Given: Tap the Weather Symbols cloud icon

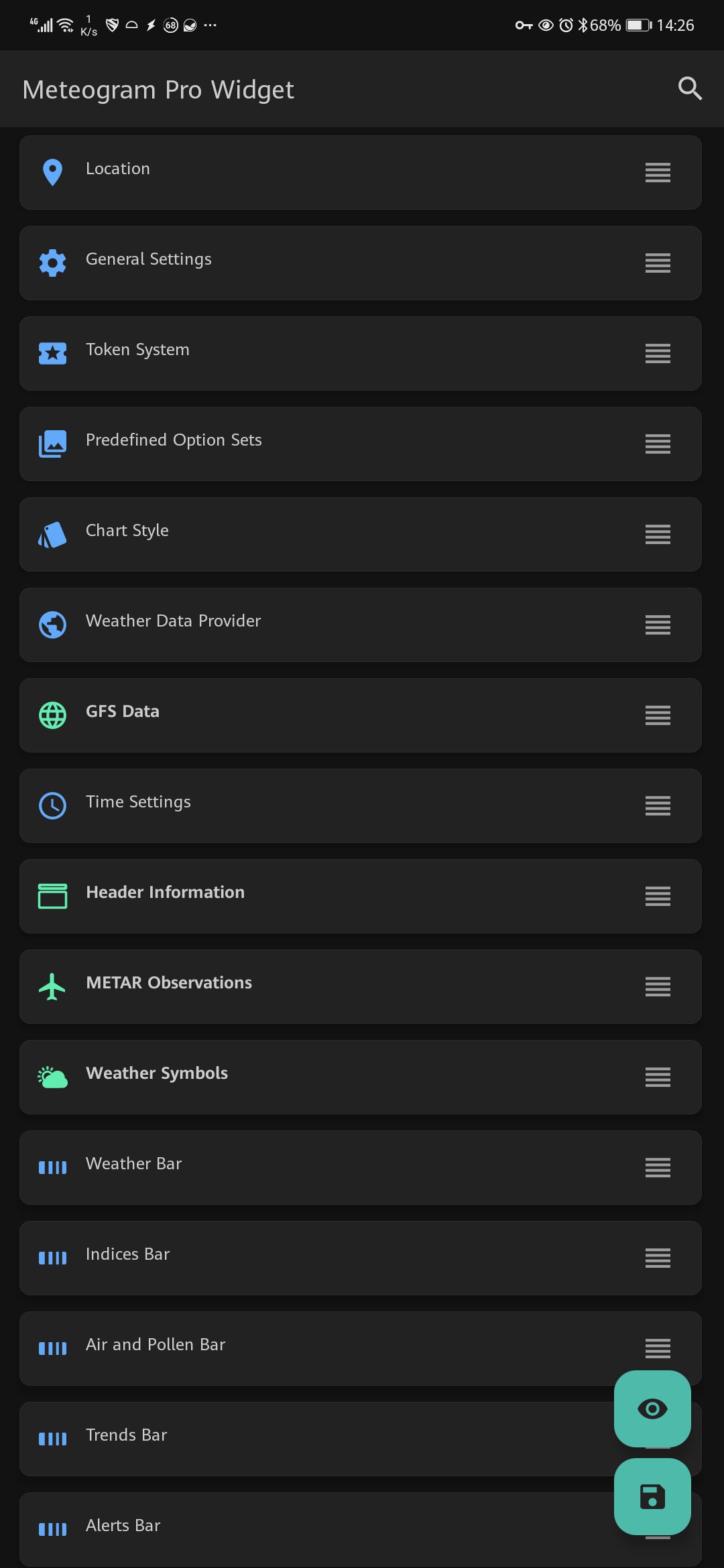Looking at the screenshot, I should (52, 1077).
